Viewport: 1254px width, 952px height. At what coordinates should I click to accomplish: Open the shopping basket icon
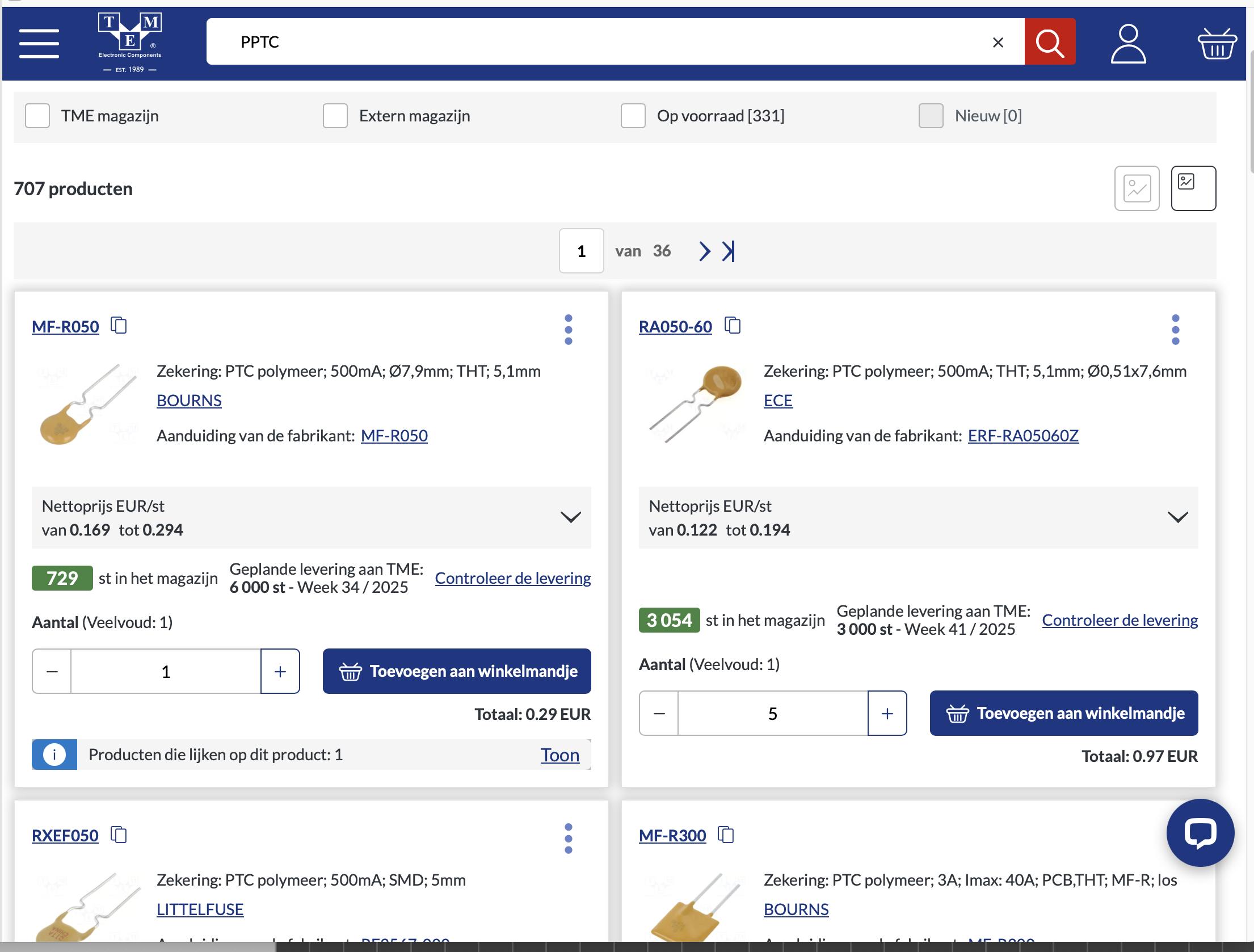pos(1217,44)
